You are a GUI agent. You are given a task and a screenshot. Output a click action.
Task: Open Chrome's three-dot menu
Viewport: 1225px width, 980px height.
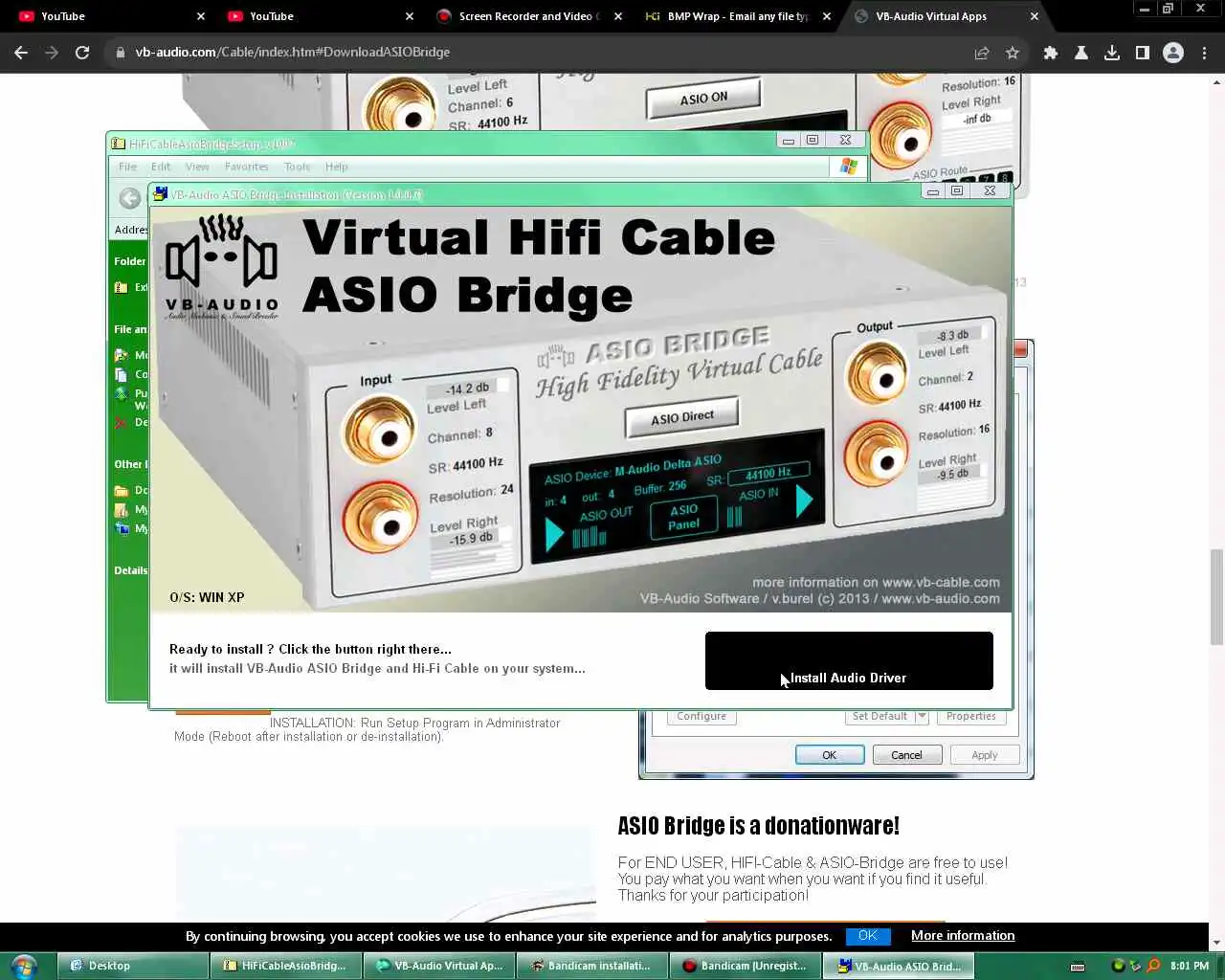(1204, 53)
